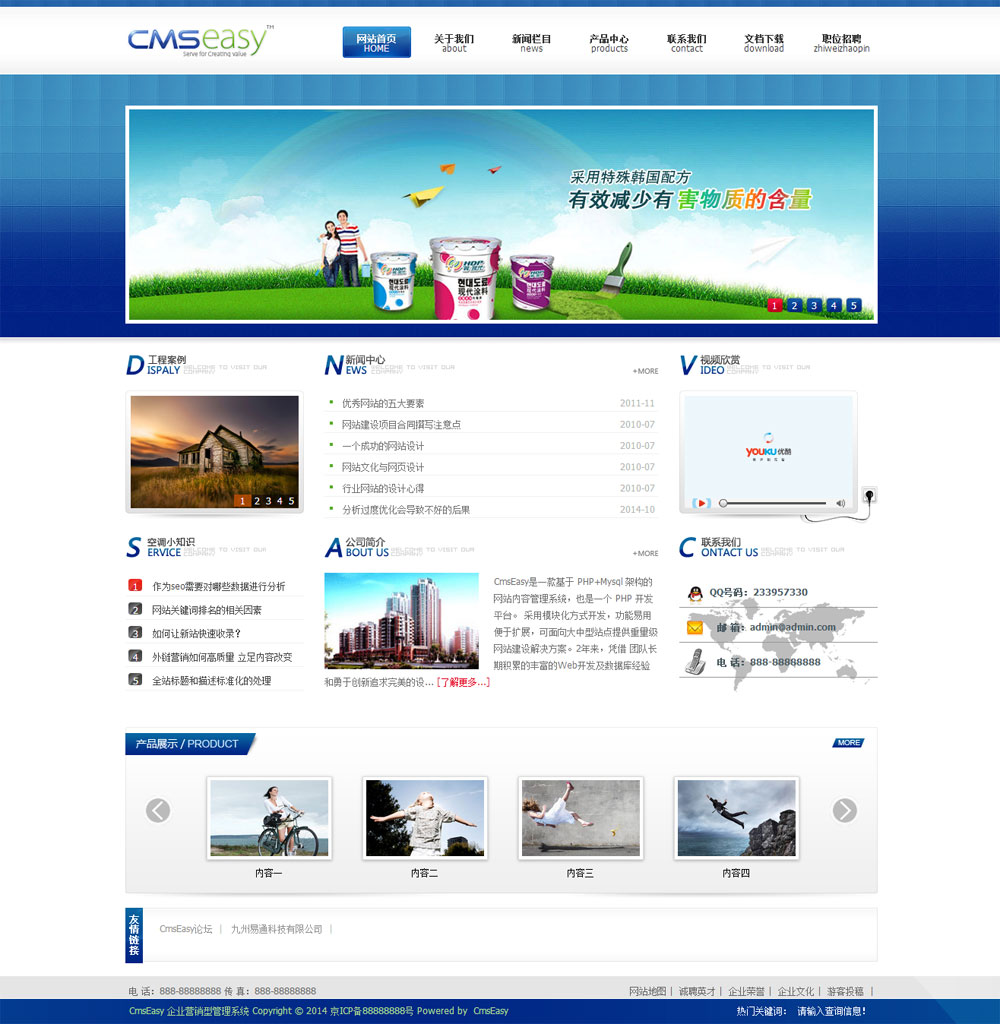This screenshot has width=1000, height=1024.
Task: Click the QQ penguin icon
Action: (x=695, y=593)
